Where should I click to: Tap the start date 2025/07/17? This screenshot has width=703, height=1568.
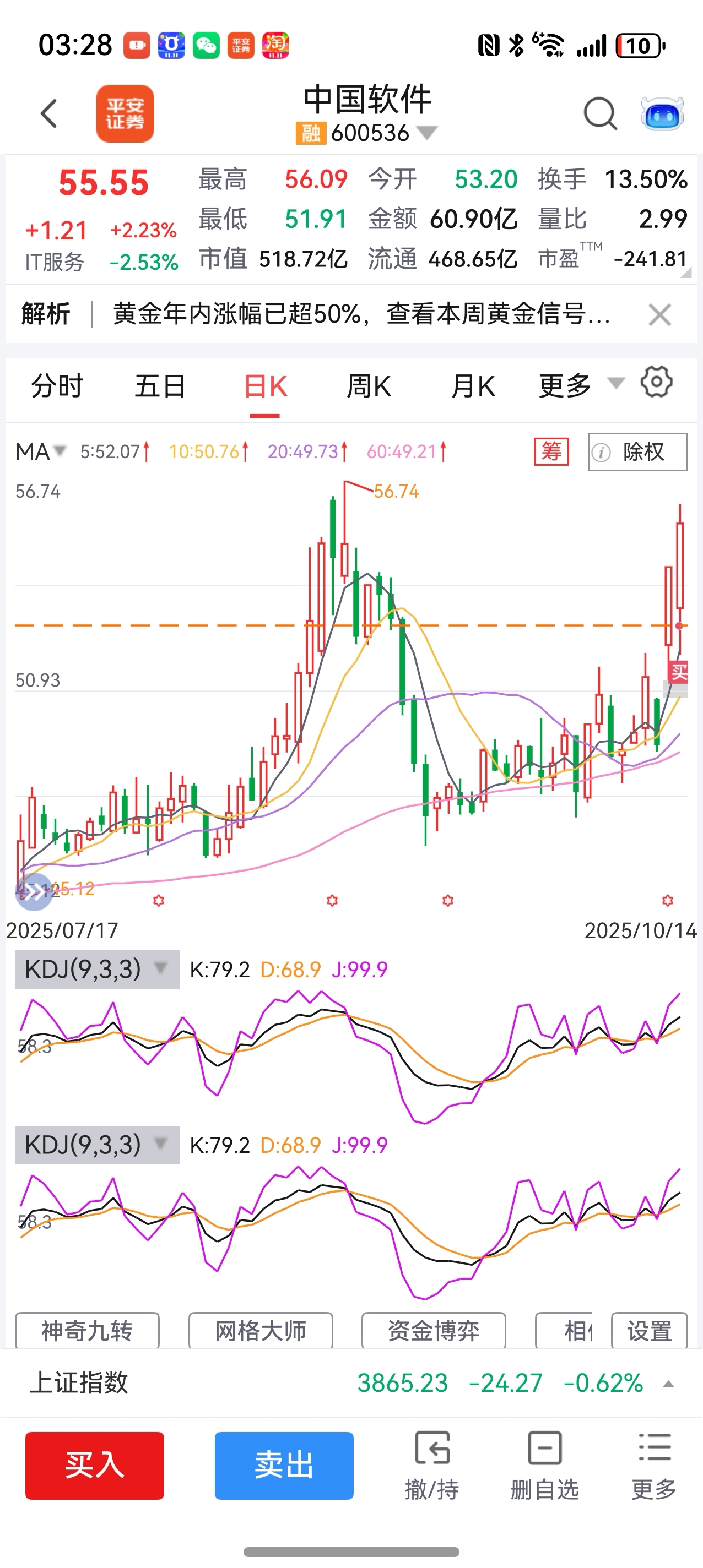[x=62, y=930]
